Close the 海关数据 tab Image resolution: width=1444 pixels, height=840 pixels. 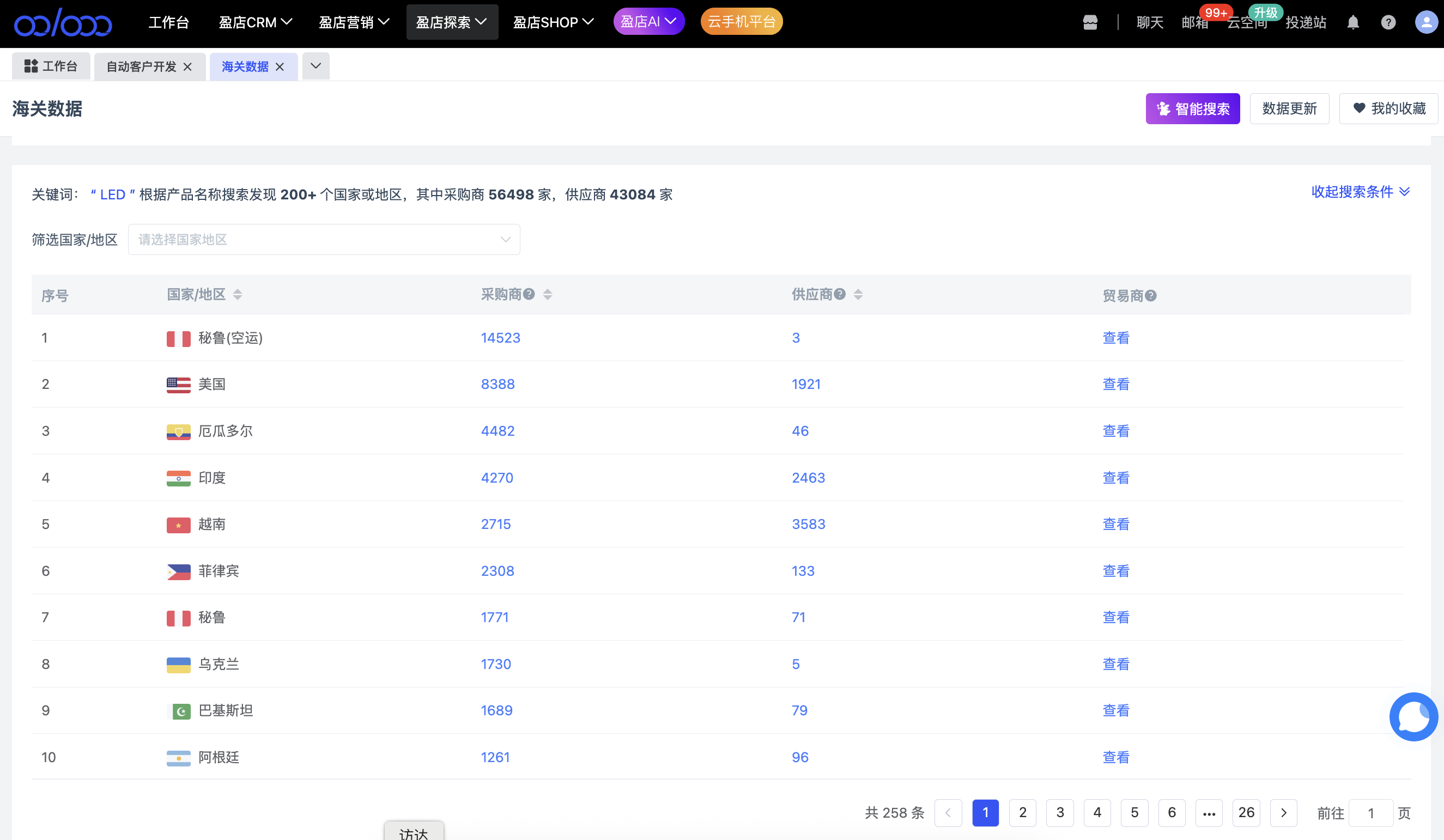280,67
